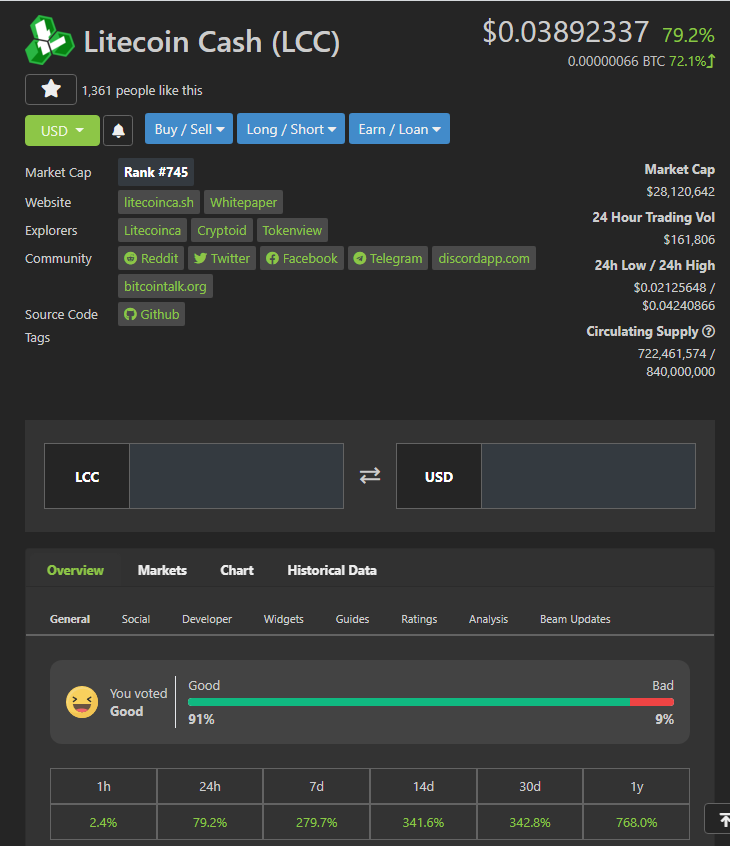
Task: Switch to the Overview tab
Action: tap(75, 570)
